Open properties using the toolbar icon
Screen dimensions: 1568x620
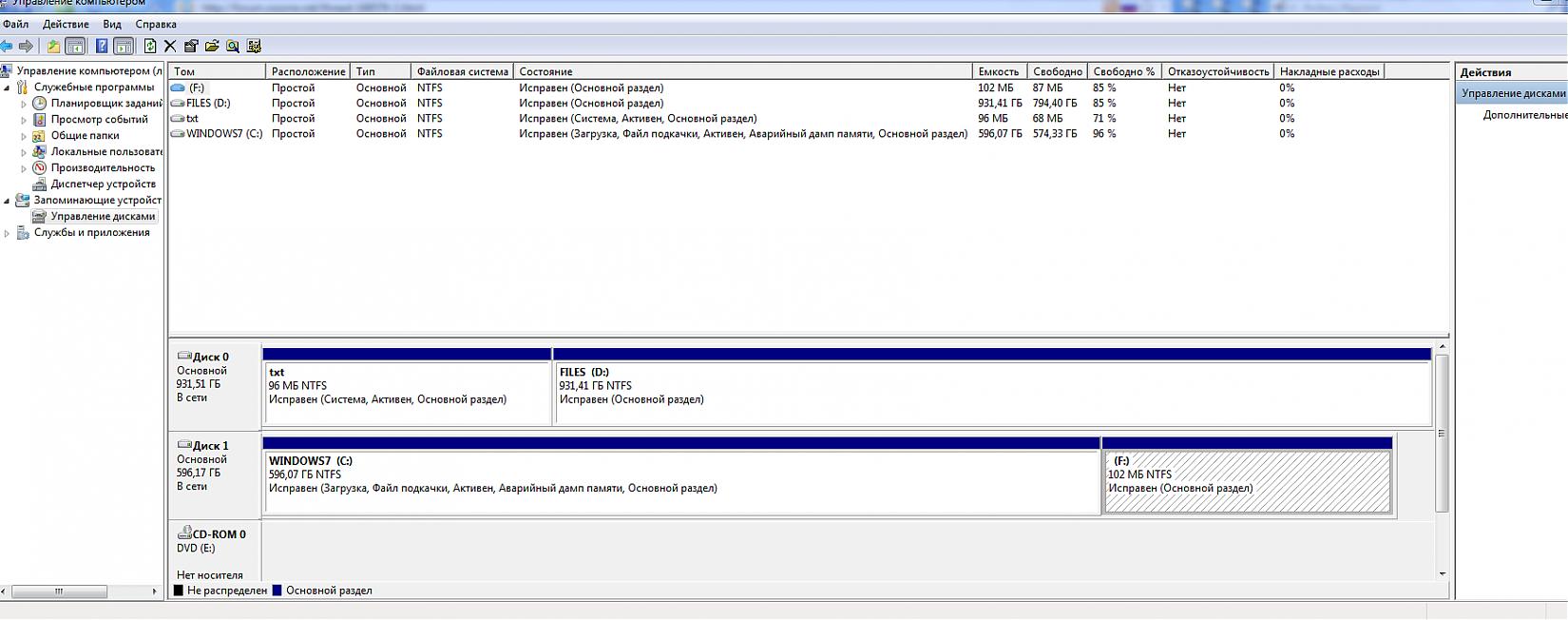(x=191, y=46)
